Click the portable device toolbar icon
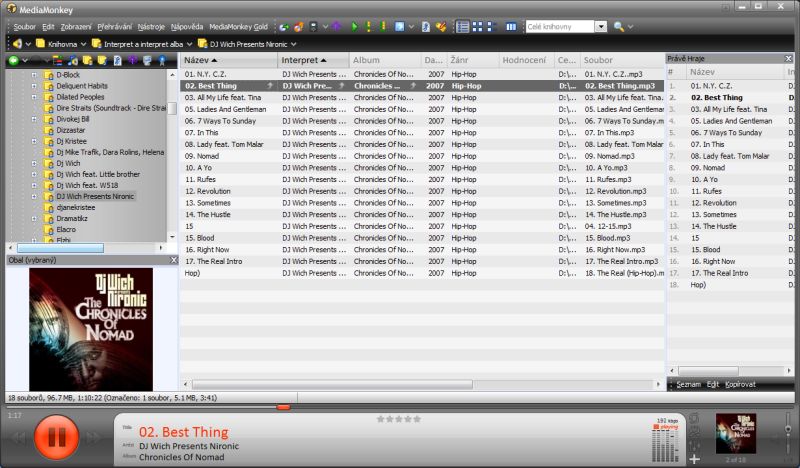This screenshot has height=468, width=800. (313, 27)
